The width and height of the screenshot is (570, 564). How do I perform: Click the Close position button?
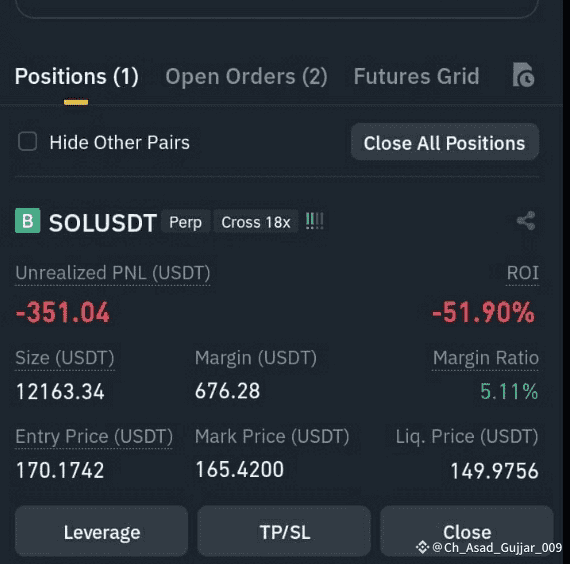(x=467, y=532)
